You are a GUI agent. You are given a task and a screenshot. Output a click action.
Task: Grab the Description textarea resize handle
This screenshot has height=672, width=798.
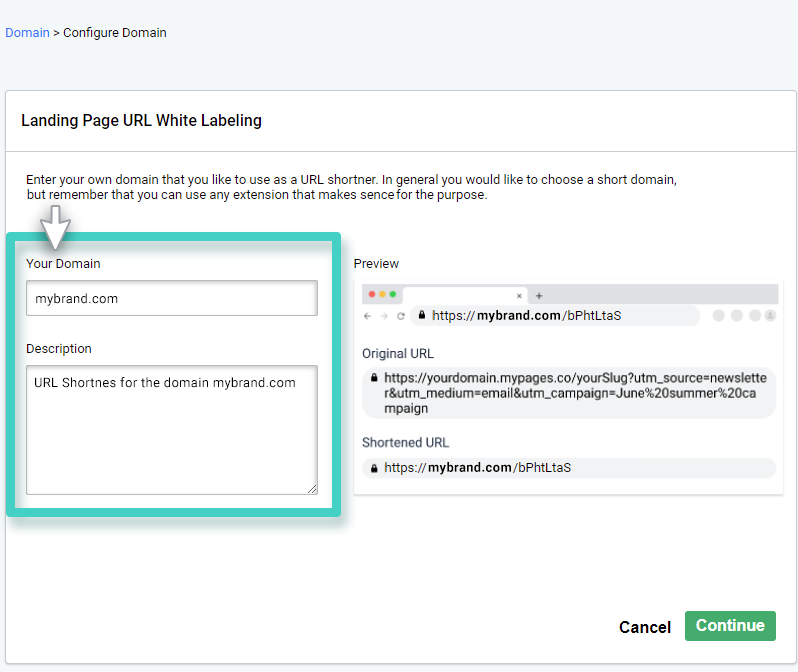(x=312, y=489)
